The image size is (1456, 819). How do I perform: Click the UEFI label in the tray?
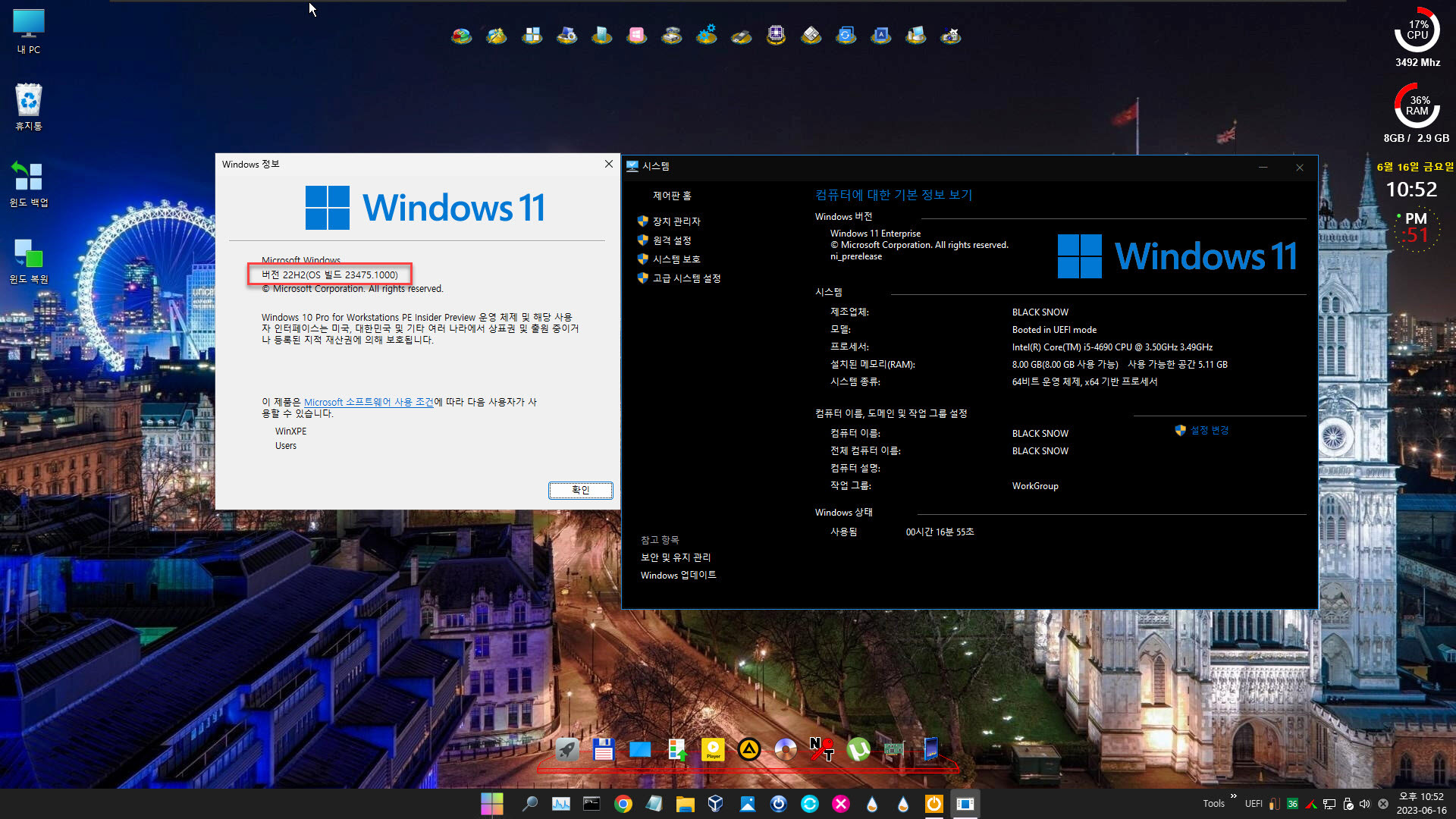tap(1254, 804)
